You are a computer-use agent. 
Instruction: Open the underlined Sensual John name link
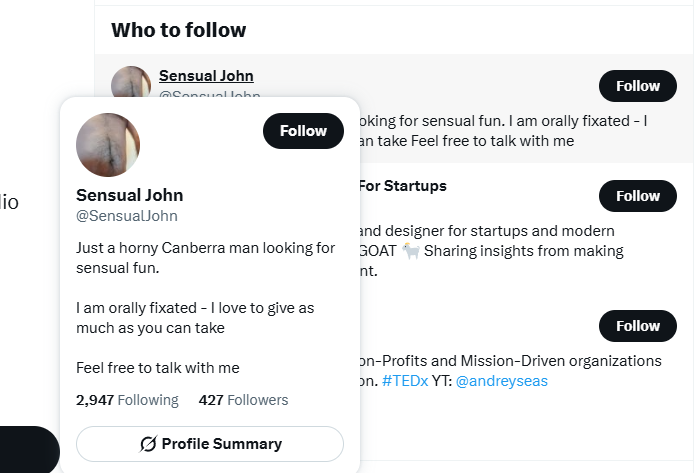click(206, 76)
